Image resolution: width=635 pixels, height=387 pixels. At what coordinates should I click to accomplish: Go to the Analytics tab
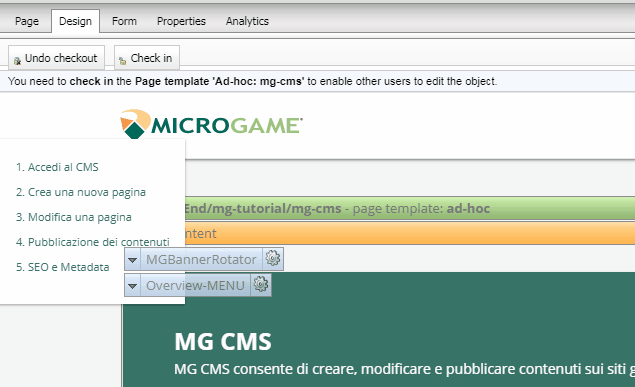coord(247,21)
